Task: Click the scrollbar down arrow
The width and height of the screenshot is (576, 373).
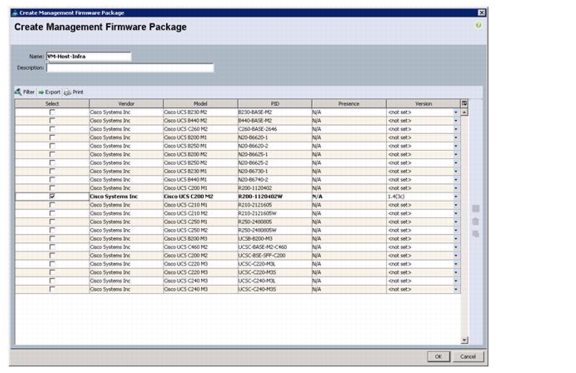Action: [464, 341]
